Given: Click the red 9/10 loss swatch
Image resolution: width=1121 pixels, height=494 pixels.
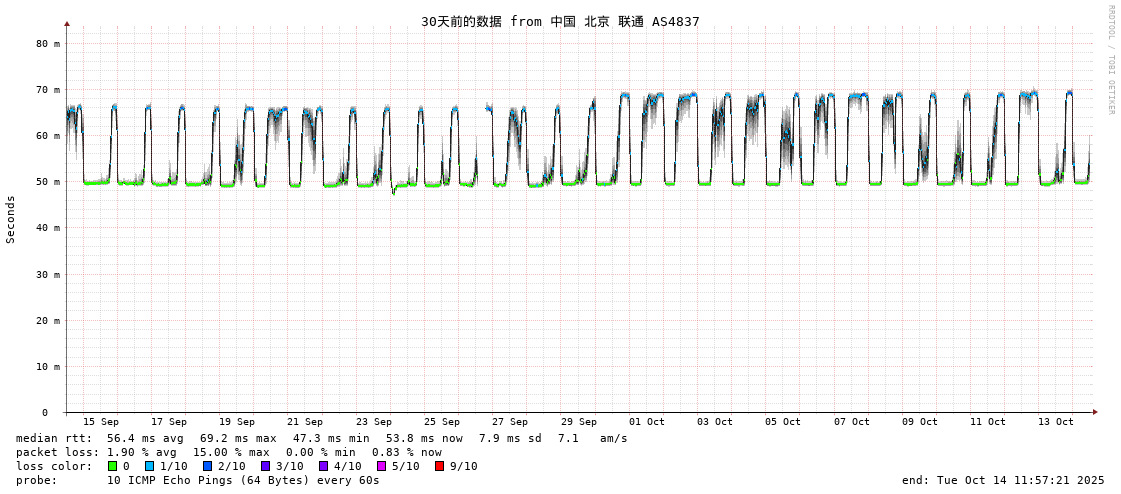Looking at the screenshot, I should 439,466.
